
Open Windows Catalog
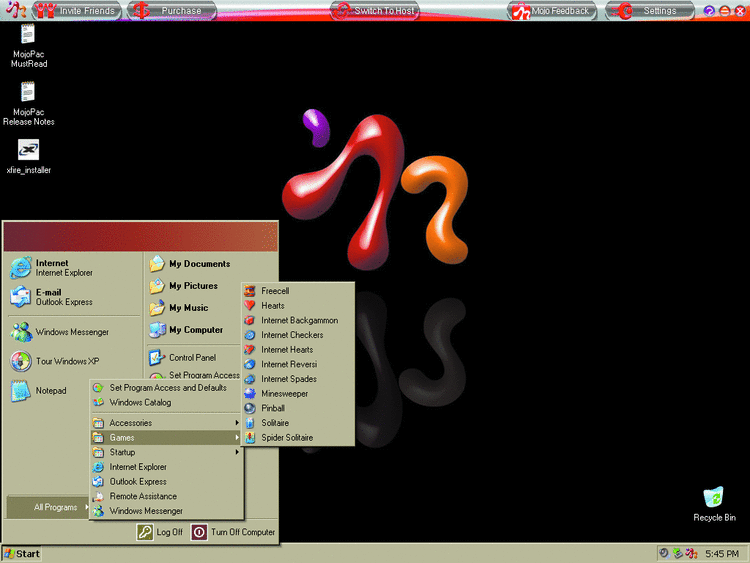tap(167, 403)
